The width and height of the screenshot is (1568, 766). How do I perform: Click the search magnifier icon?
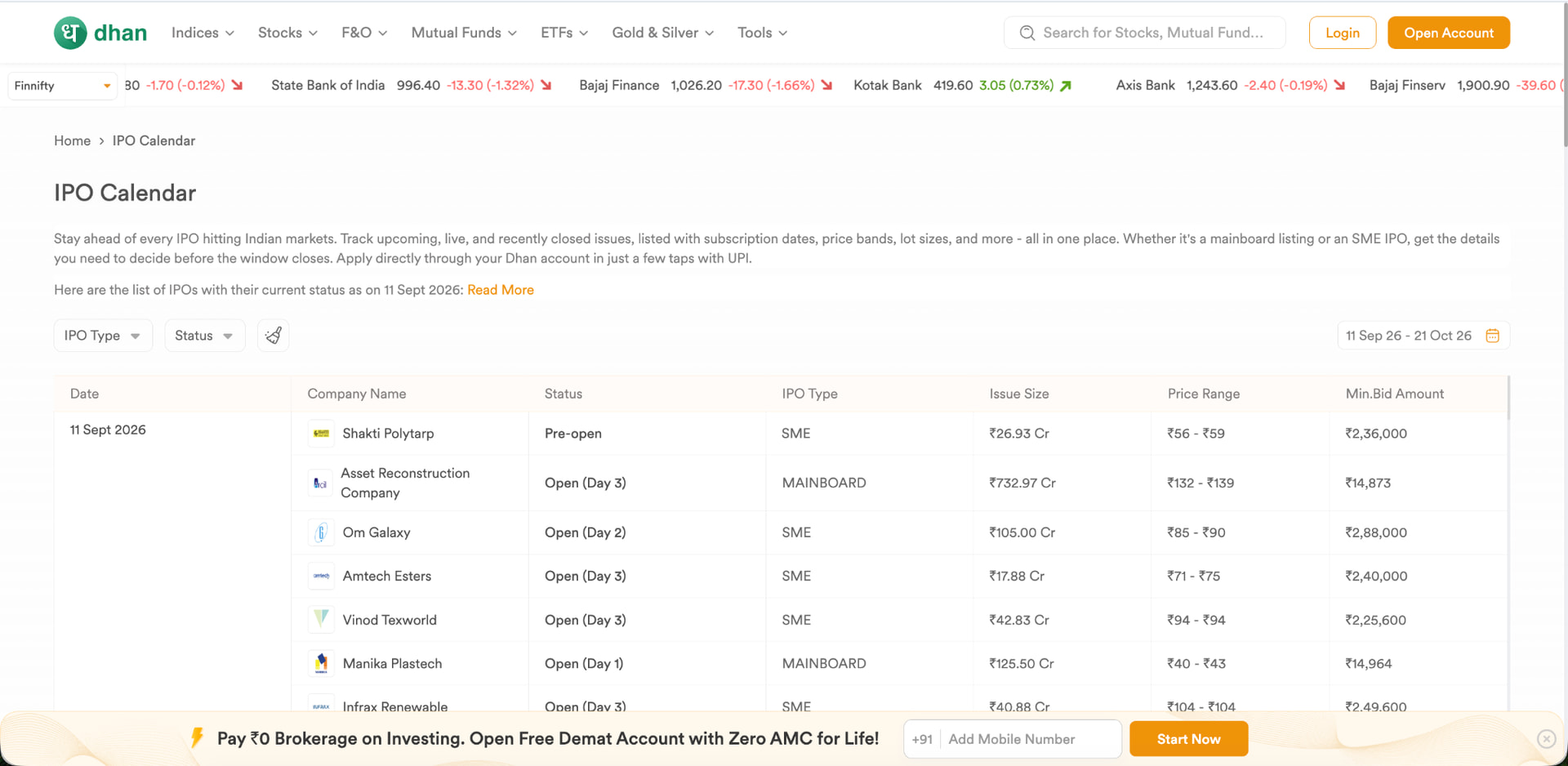pos(1027,33)
